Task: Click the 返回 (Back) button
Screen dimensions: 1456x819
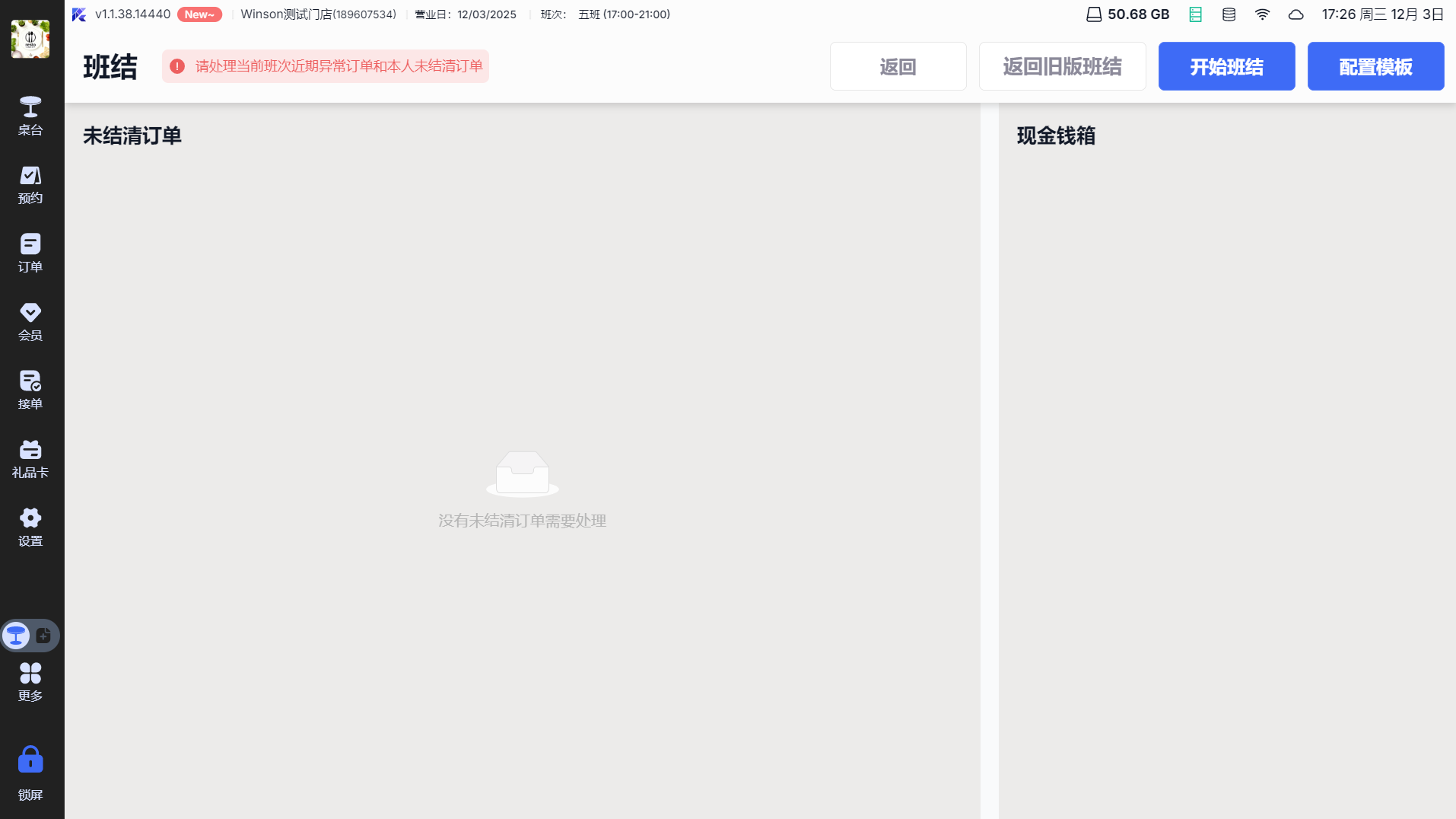Action: 898,67
